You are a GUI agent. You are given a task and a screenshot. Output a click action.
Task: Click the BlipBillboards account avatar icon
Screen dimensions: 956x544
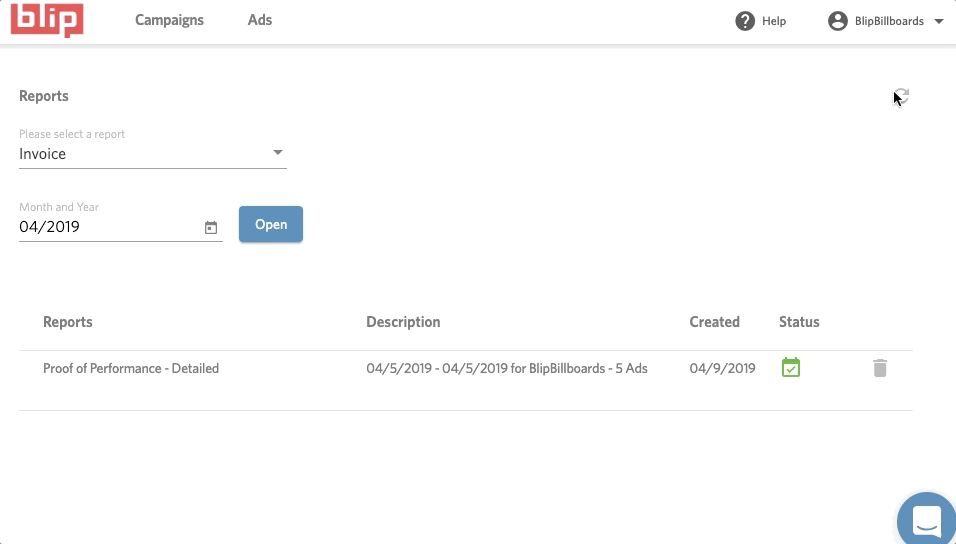pyautogui.click(x=838, y=21)
